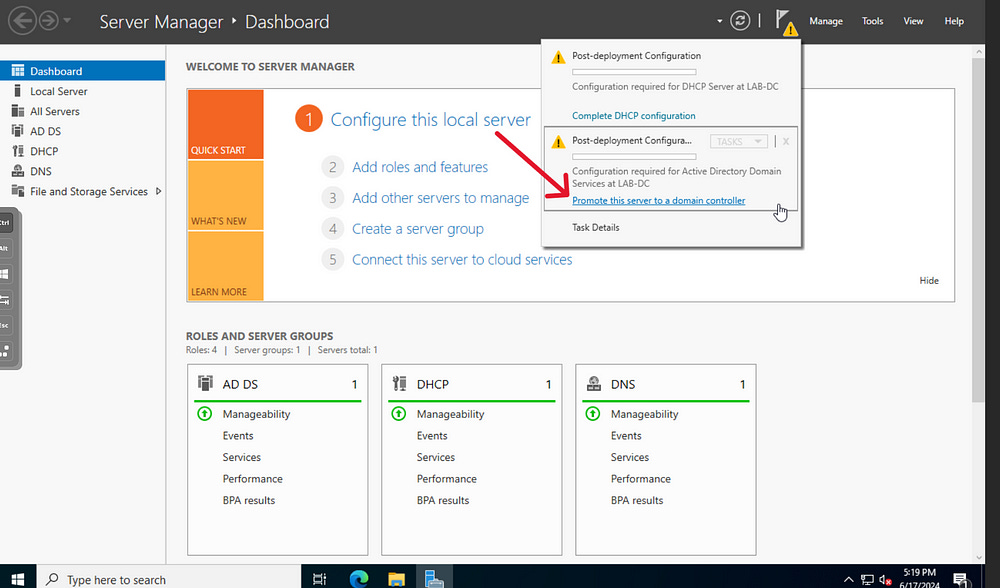The height and width of the screenshot is (588, 1000).
Task: Click the dashboard vertical scrollbar
Action: pos(978,230)
